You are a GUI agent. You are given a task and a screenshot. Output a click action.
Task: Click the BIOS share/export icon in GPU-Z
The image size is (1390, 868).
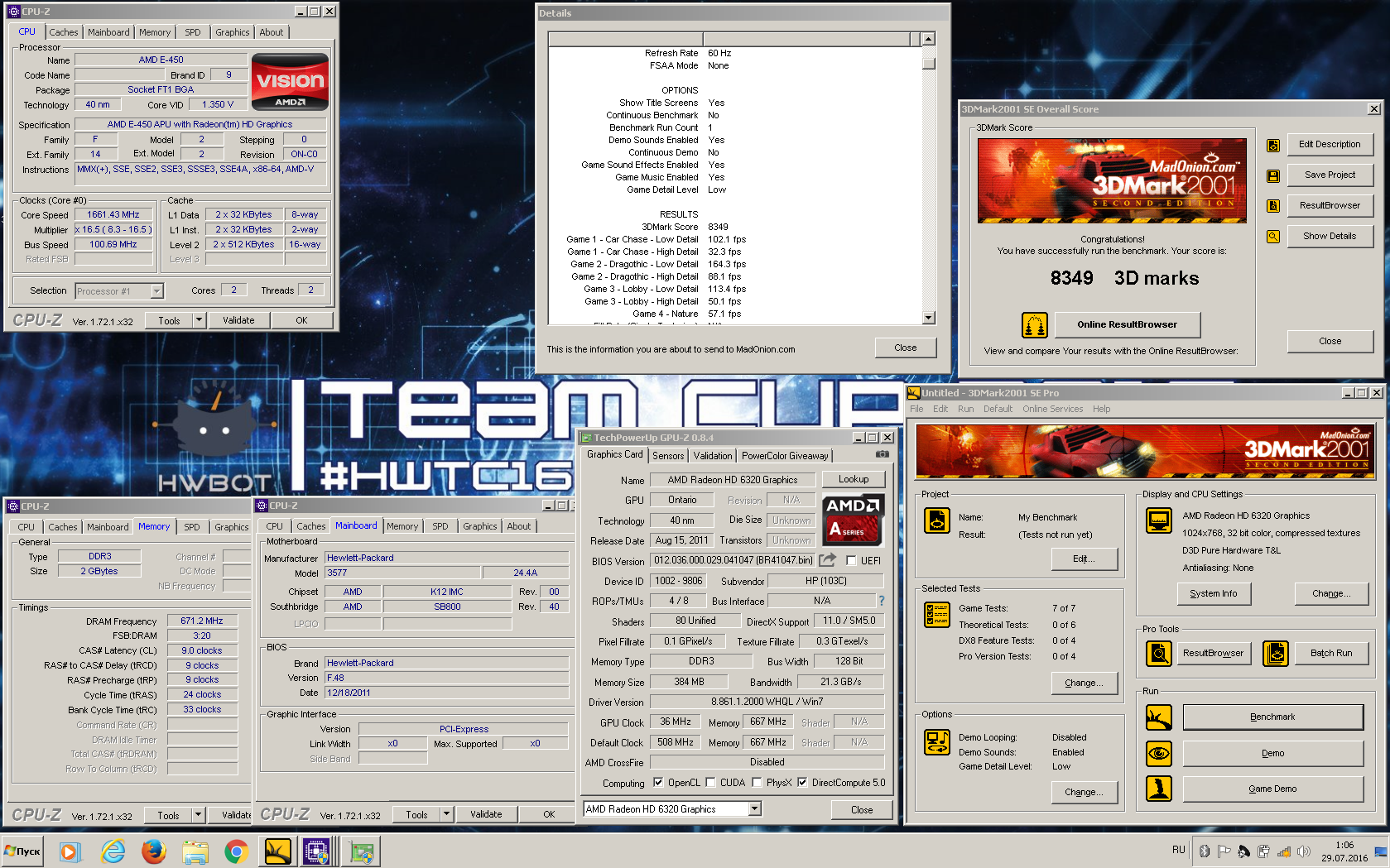coord(828,560)
